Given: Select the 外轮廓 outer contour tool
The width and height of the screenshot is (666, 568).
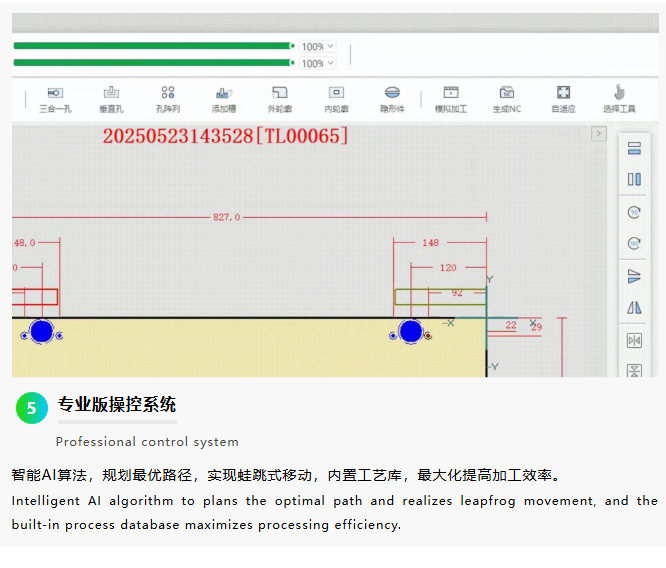Looking at the screenshot, I should click(x=280, y=98).
